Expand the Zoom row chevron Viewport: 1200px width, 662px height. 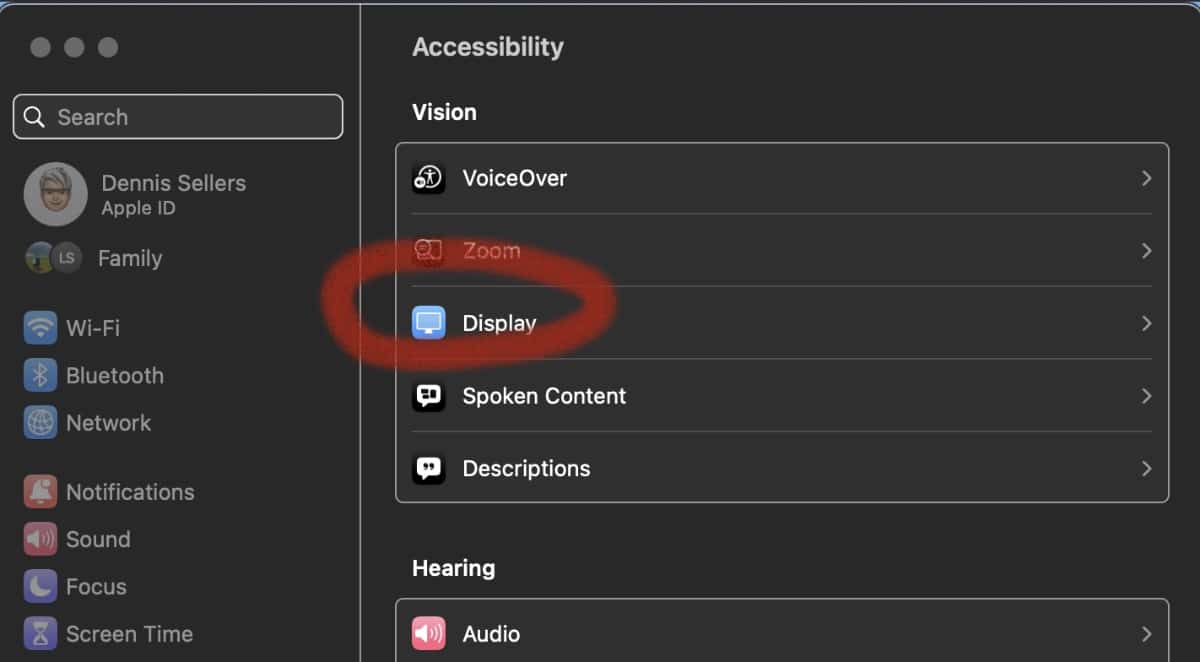click(x=1146, y=250)
